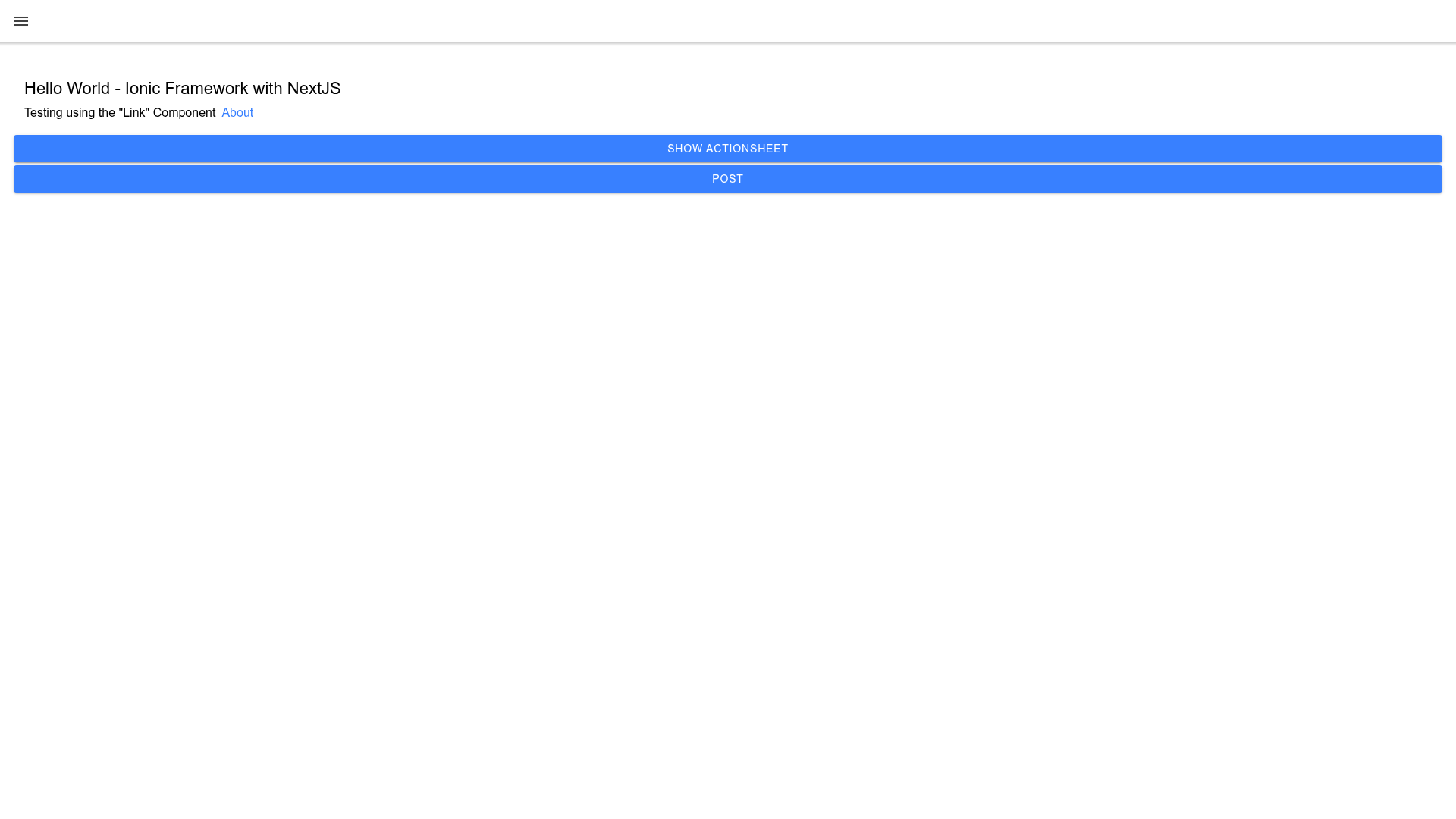Click the Show Actionsheet button

[728, 149]
